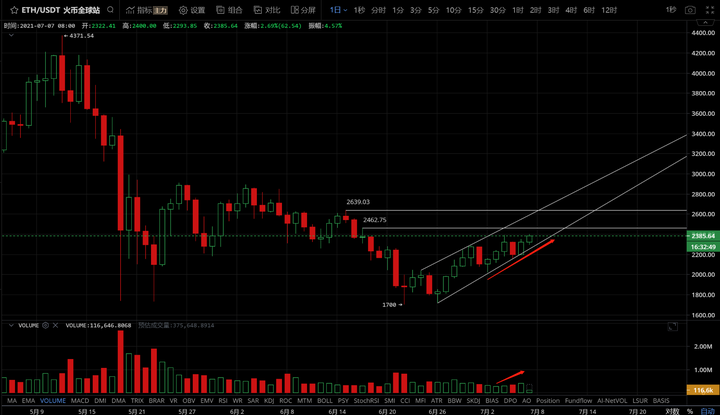Viewport: 720px width, 415px height.
Task: Click the ETH/USDT 火币全球站 pair title
Action: coord(60,10)
